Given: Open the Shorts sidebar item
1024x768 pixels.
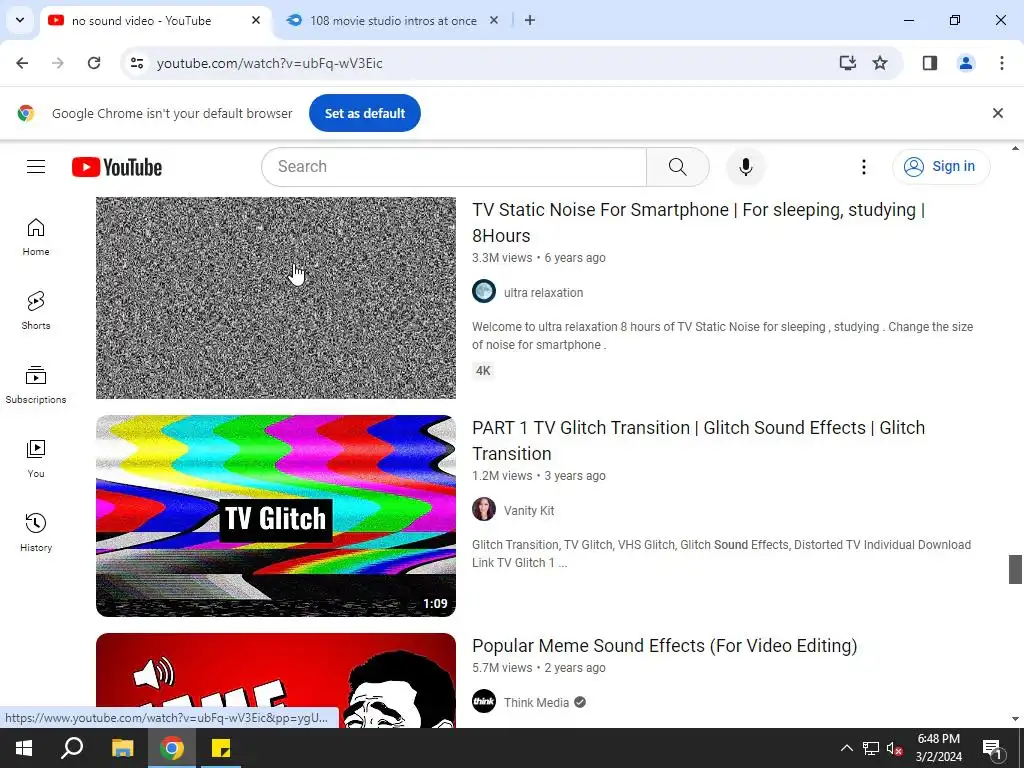Looking at the screenshot, I should coord(36,310).
